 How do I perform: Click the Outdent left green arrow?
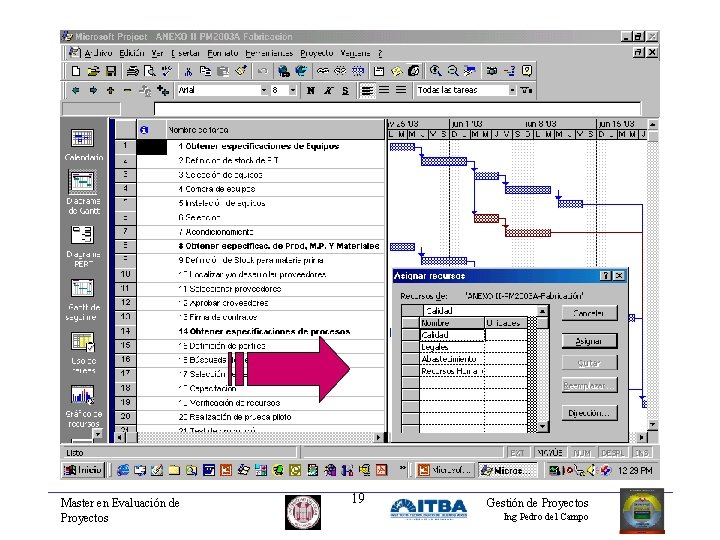(76, 90)
